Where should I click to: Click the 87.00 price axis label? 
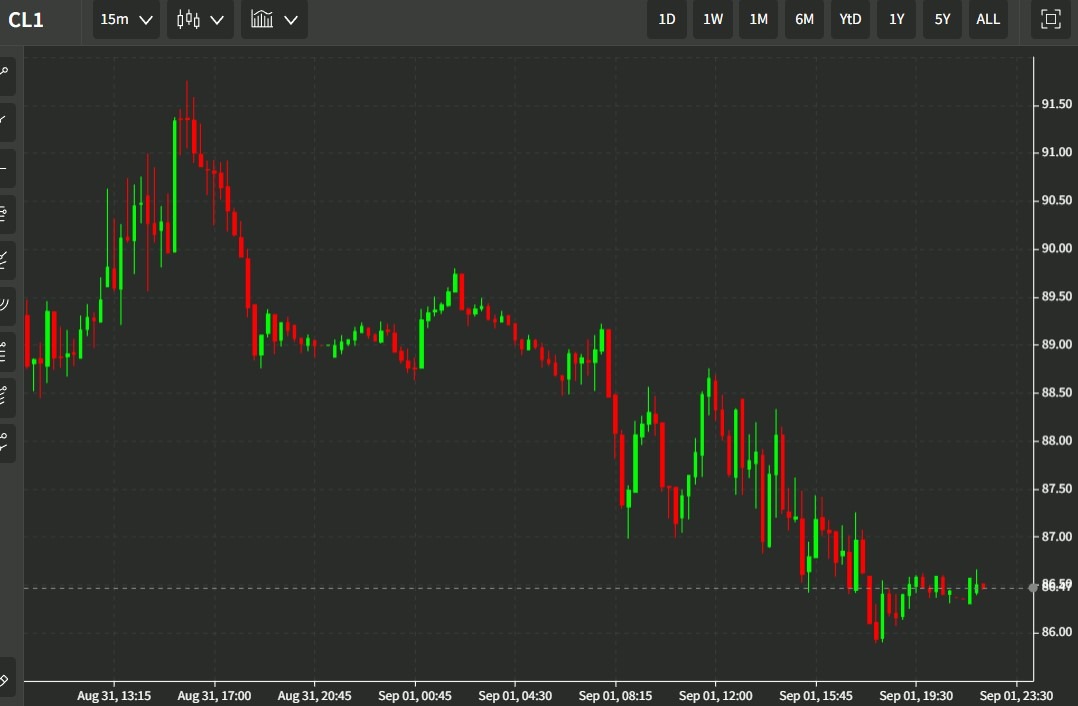tap(1057, 537)
